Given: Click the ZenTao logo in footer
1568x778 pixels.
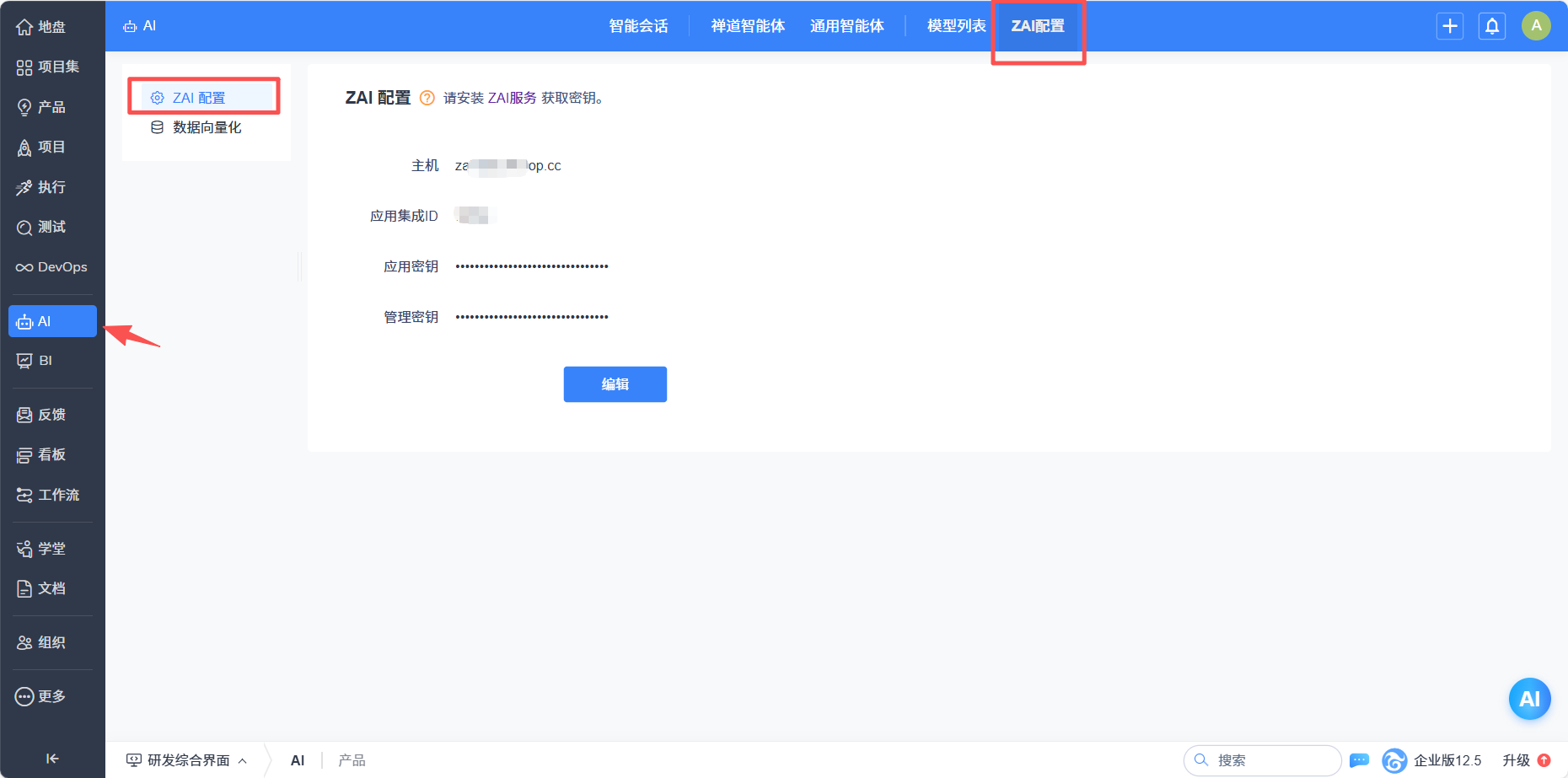Looking at the screenshot, I should 1394,760.
